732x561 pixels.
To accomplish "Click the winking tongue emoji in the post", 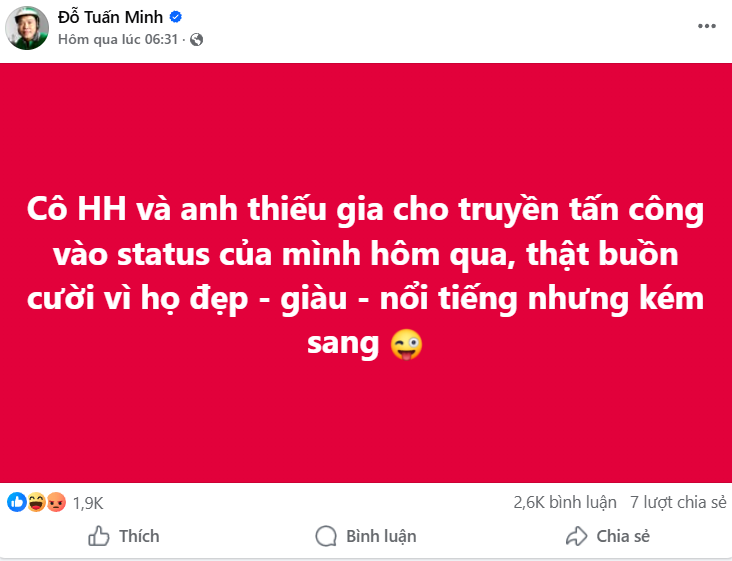I will [406, 344].
